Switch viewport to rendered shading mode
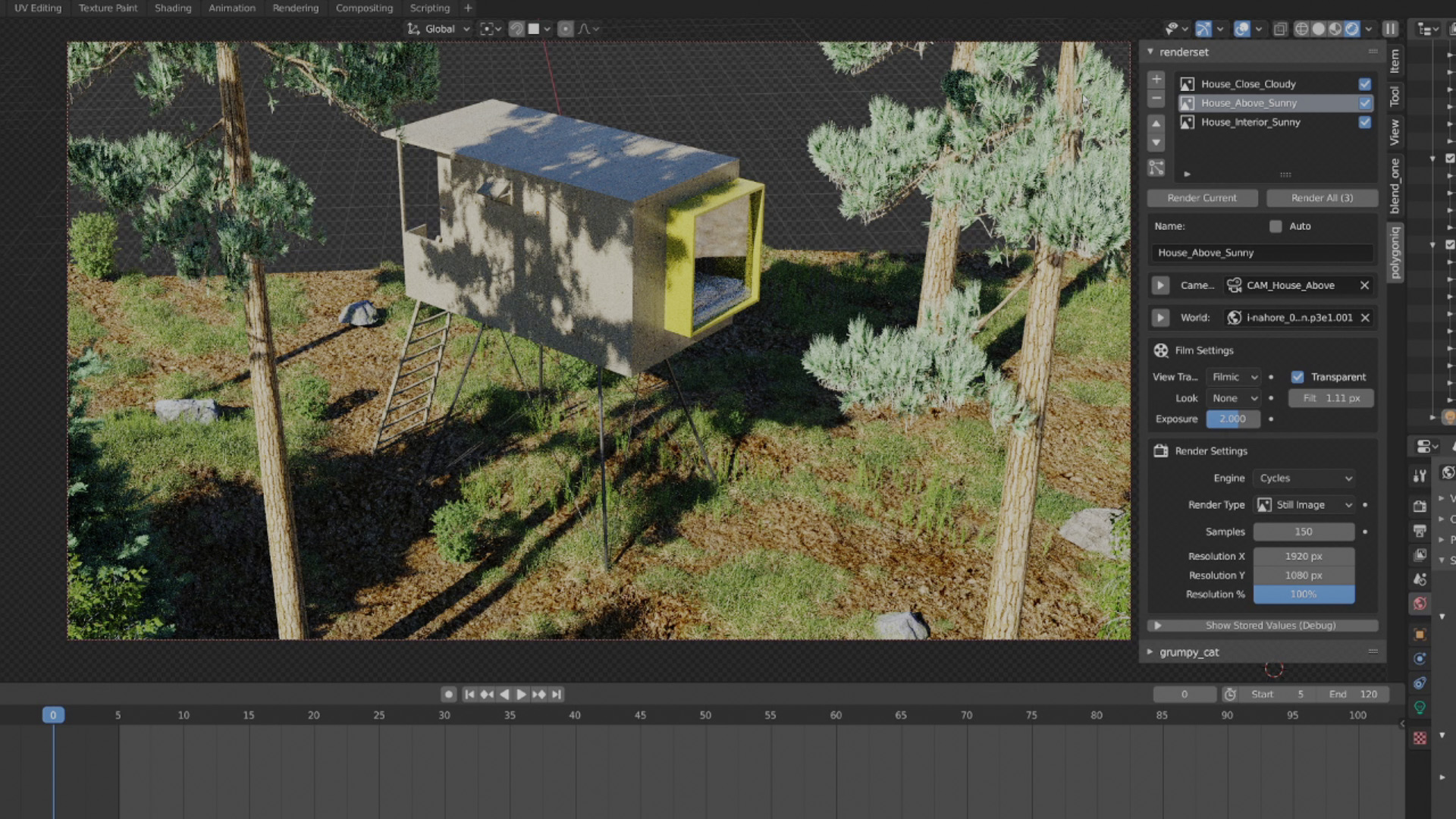 (1354, 29)
